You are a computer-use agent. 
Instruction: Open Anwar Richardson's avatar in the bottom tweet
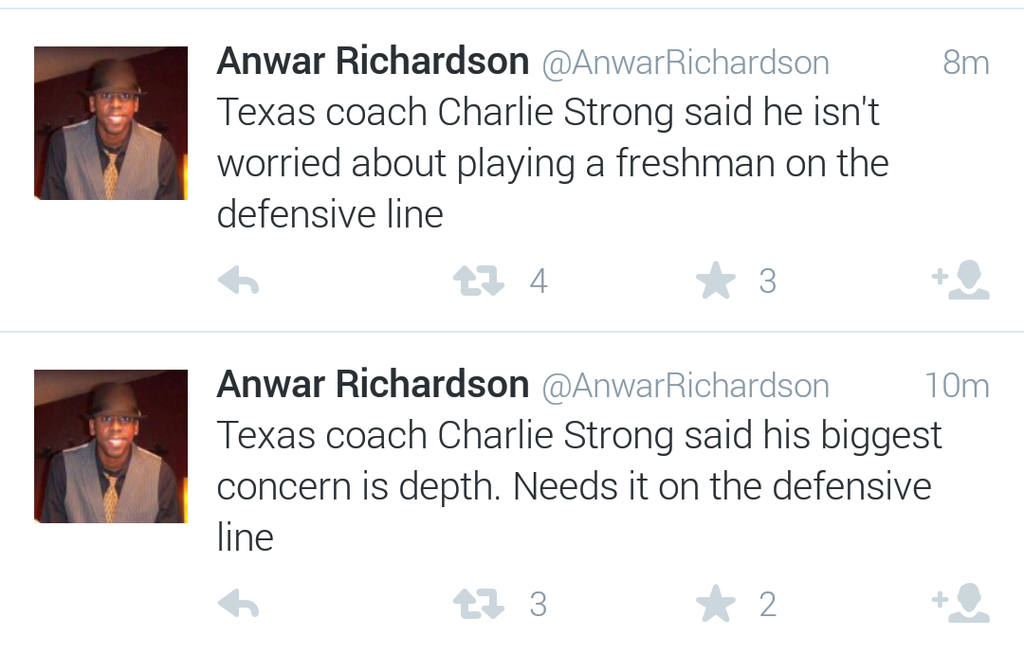[x=111, y=446]
